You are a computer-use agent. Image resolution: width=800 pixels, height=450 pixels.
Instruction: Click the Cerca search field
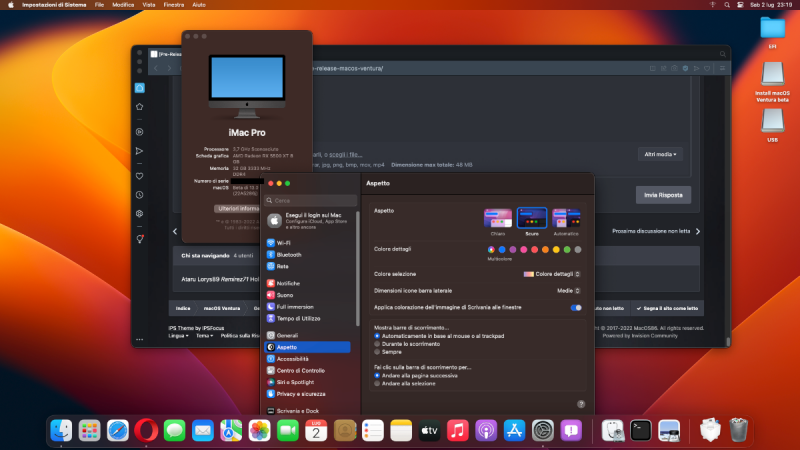click(310, 201)
